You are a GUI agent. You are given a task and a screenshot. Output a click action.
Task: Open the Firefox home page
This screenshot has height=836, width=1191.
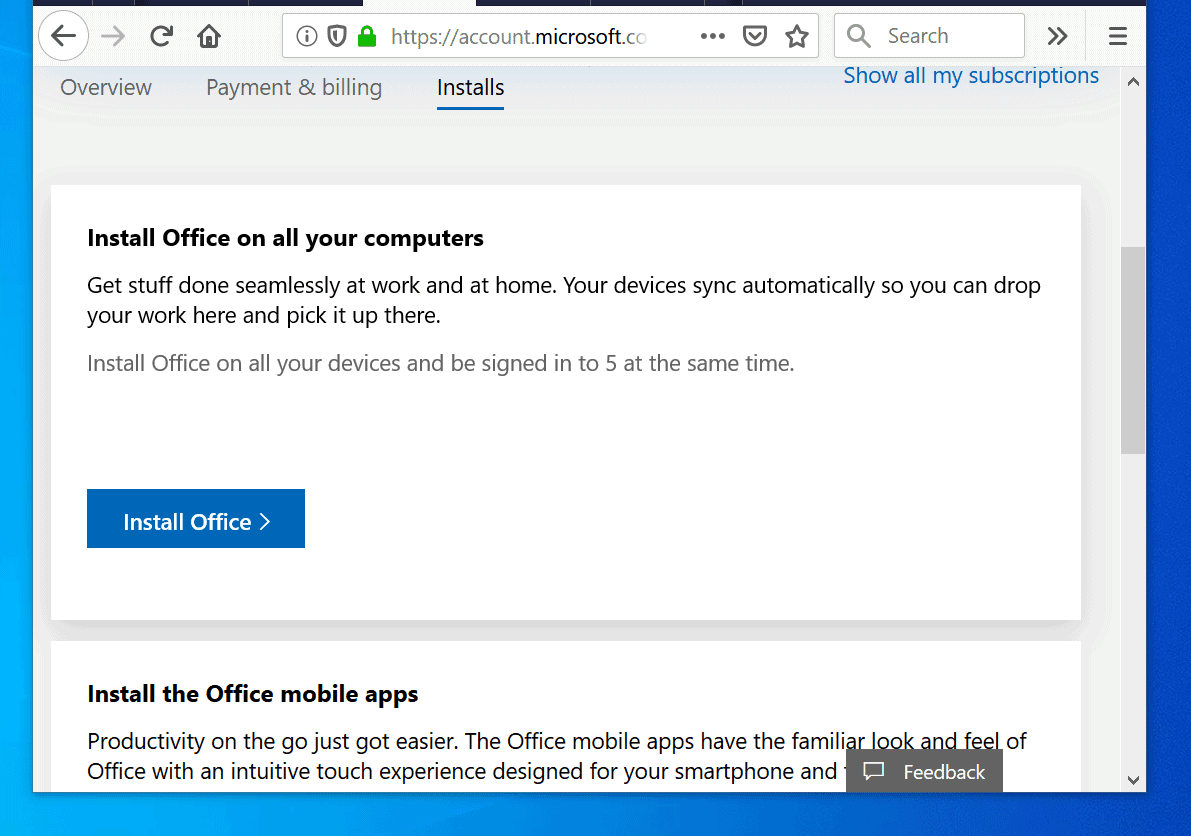tap(209, 35)
